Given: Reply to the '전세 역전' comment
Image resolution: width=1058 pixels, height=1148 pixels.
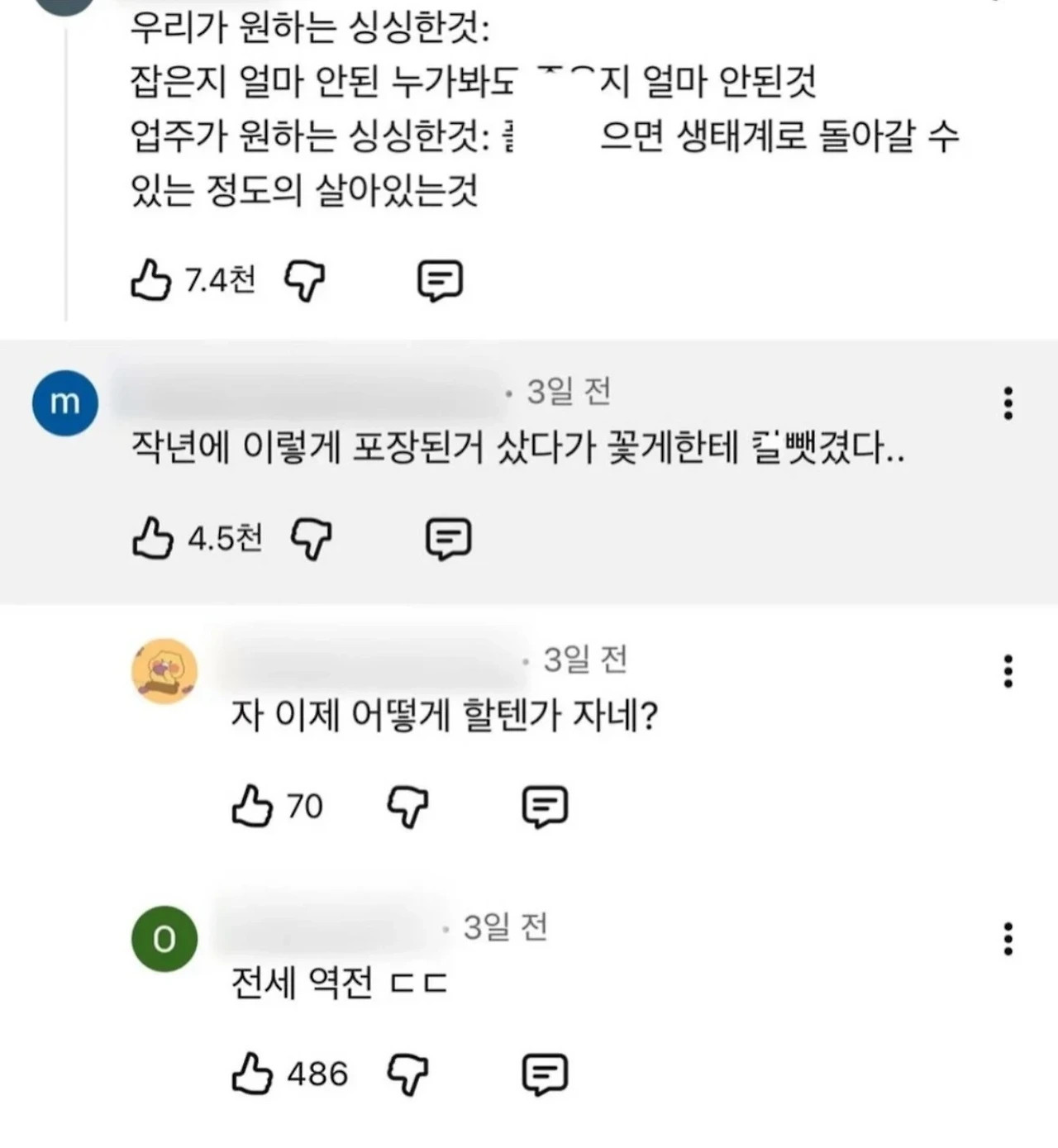Looking at the screenshot, I should click(x=546, y=1074).
